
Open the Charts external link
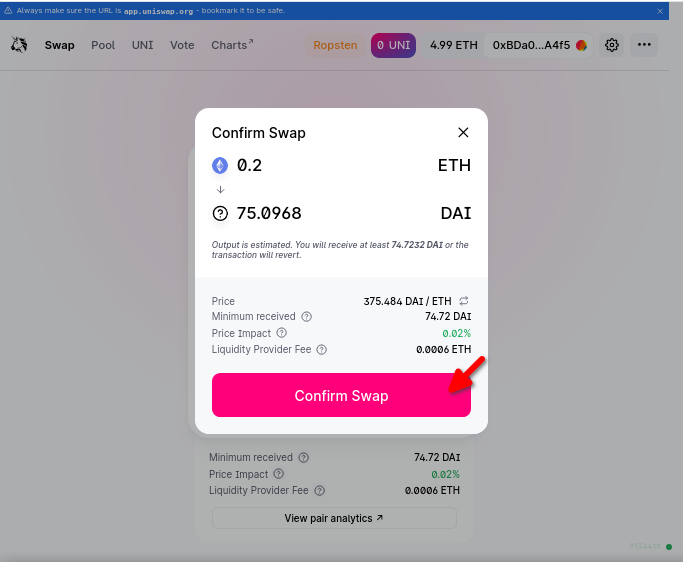pyautogui.click(x=232, y=45)
